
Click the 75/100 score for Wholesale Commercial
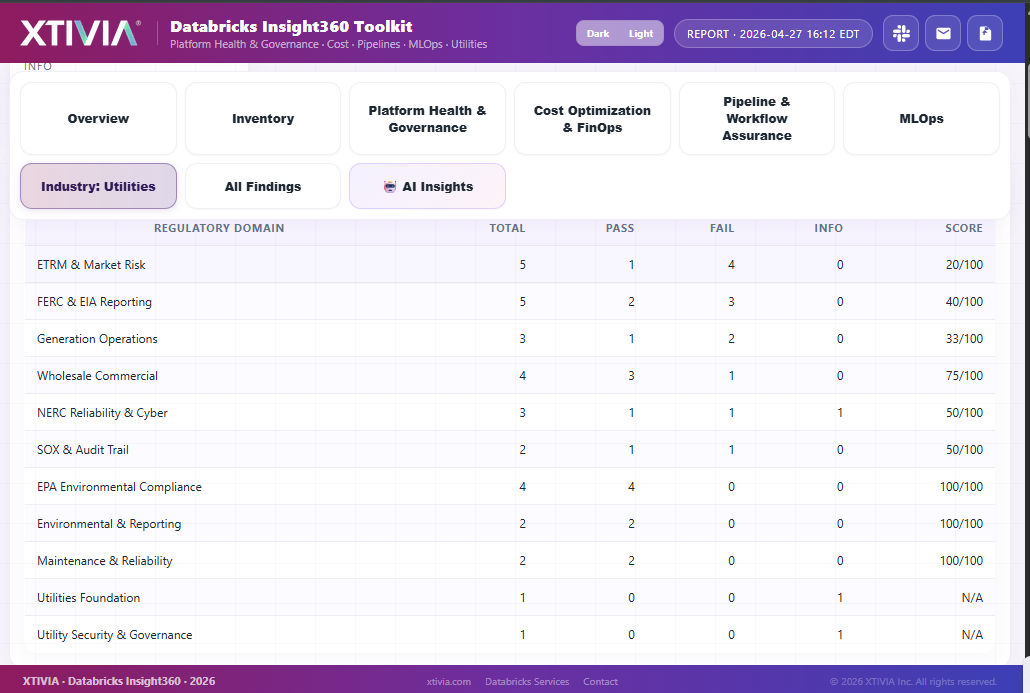(964, 376)
